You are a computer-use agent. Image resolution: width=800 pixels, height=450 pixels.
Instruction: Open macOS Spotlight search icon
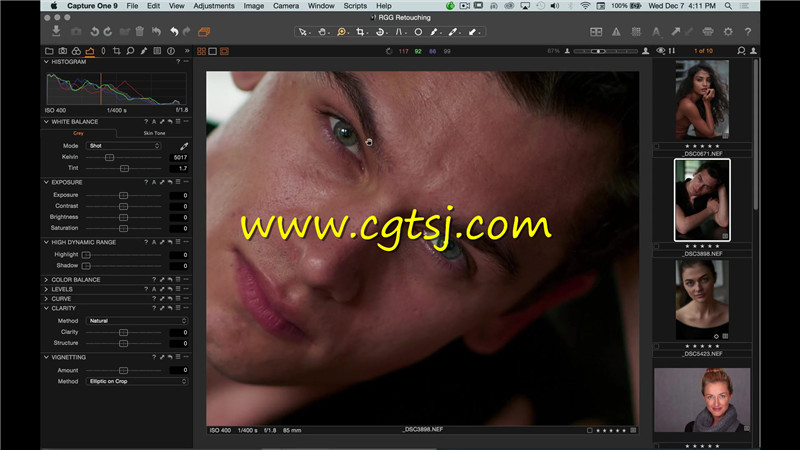pos(728,6)
